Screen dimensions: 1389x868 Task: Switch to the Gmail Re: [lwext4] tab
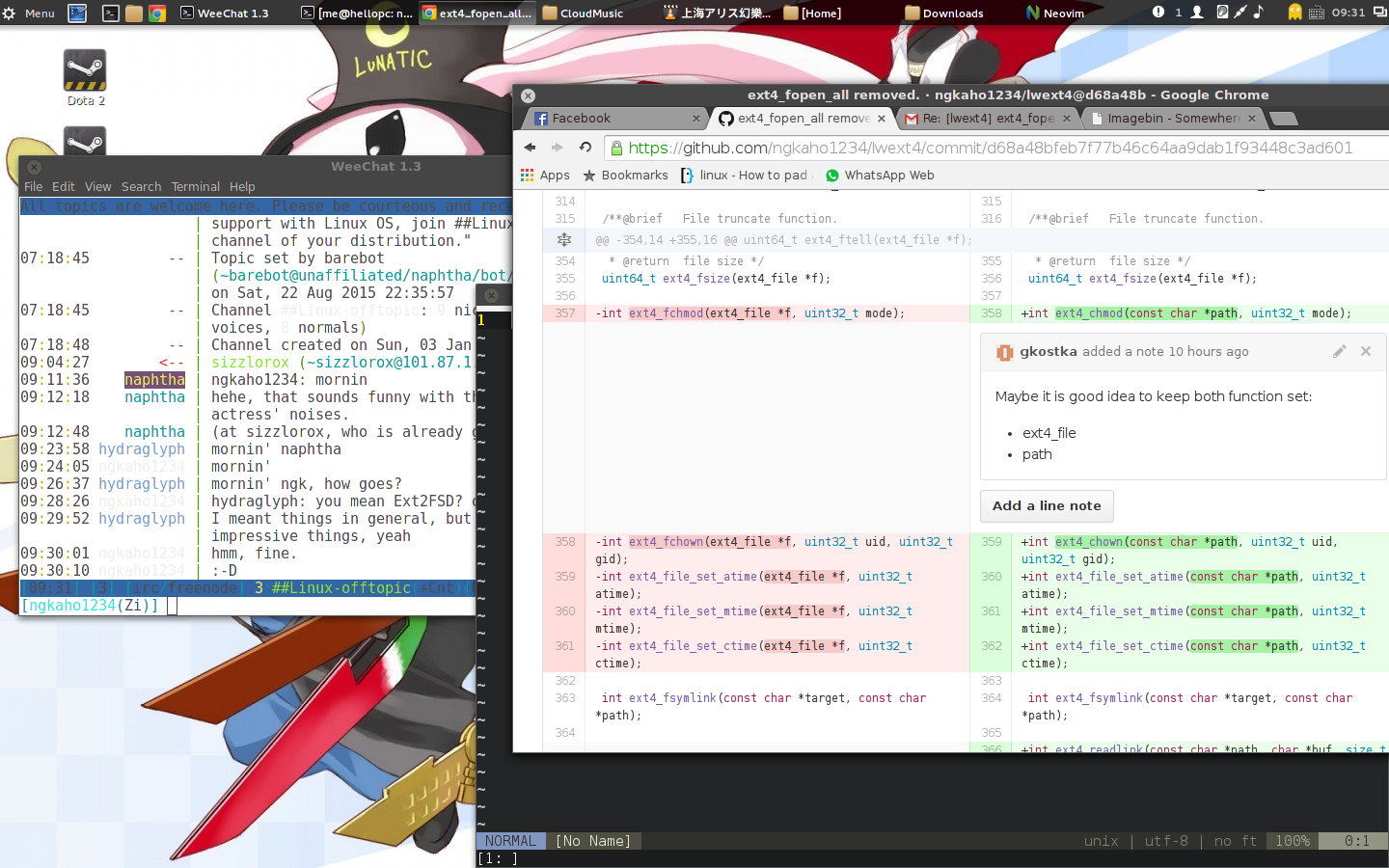(987, 118)
